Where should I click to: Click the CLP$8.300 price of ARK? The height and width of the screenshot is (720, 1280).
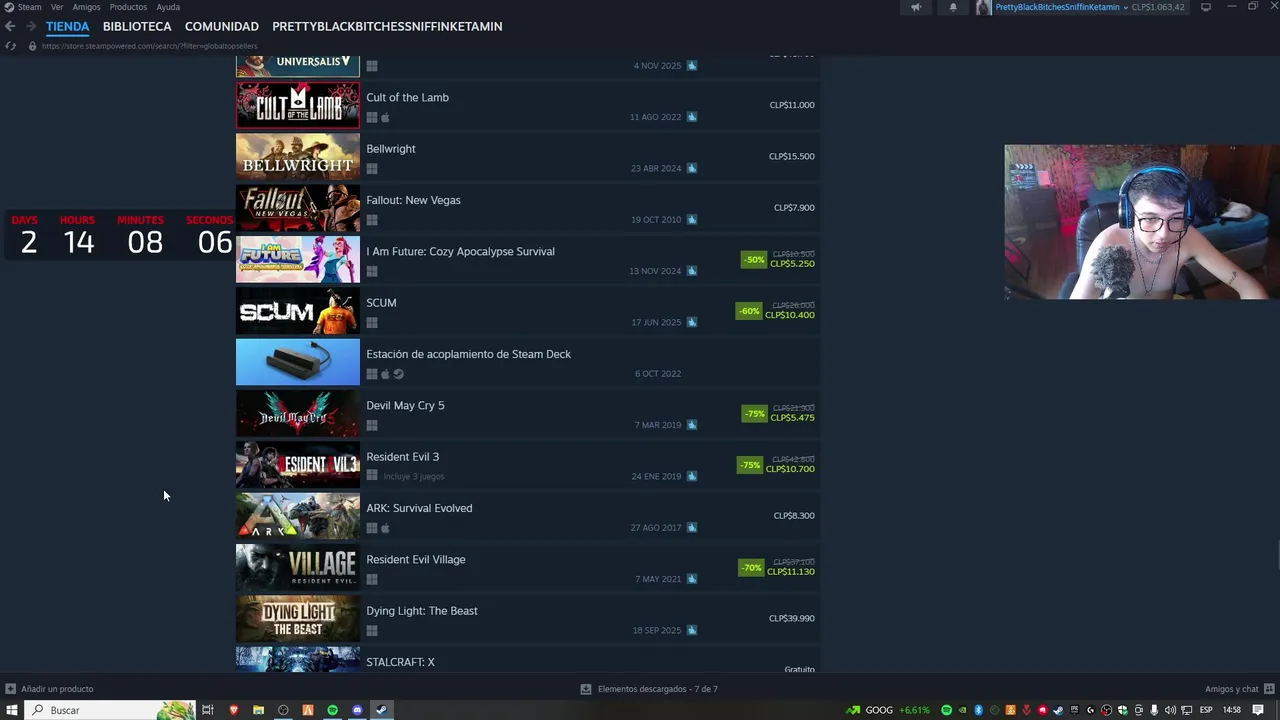click(x=794, y=516)
